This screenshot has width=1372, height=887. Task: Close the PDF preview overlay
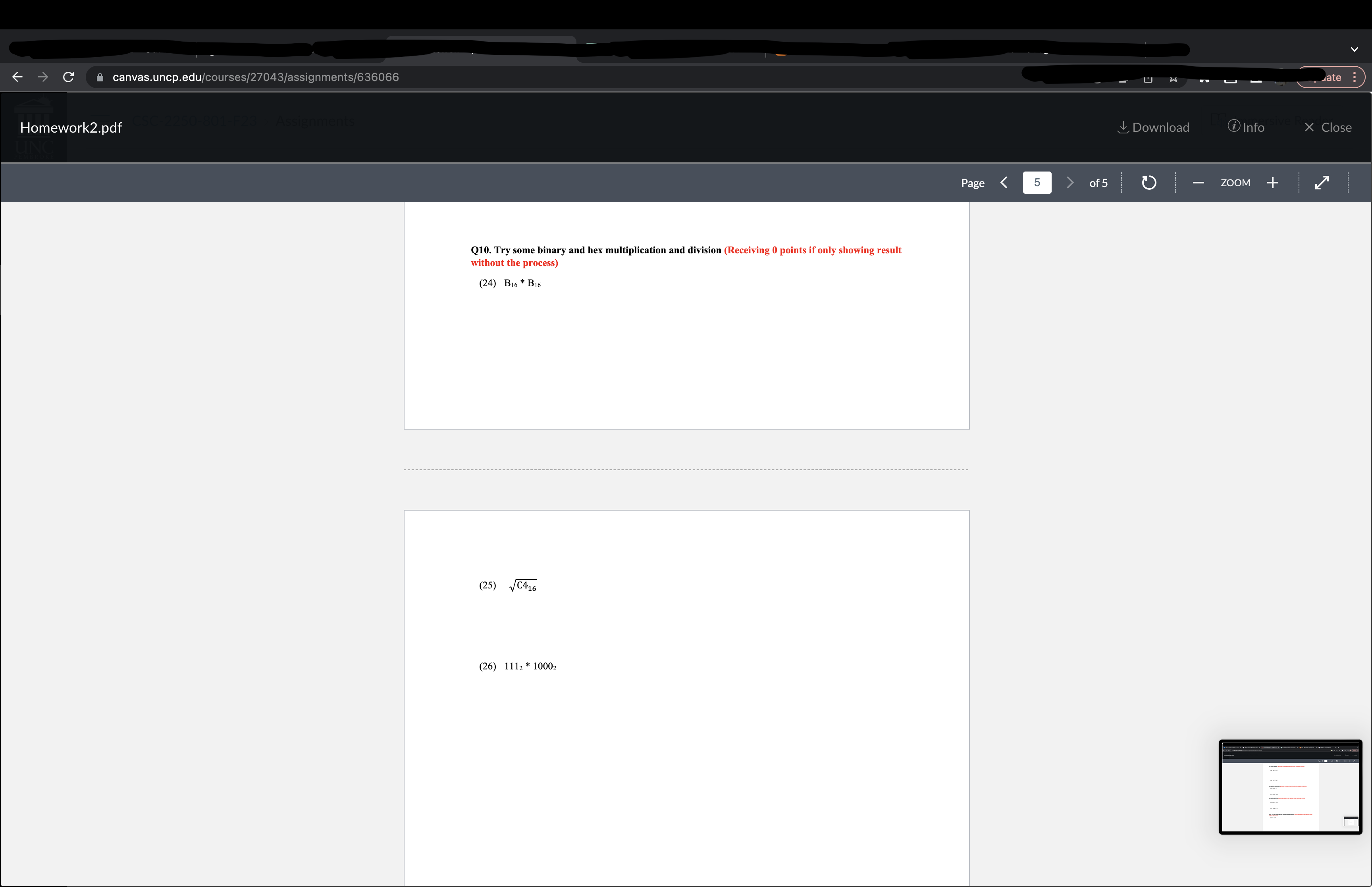[x=1328, y=127]
